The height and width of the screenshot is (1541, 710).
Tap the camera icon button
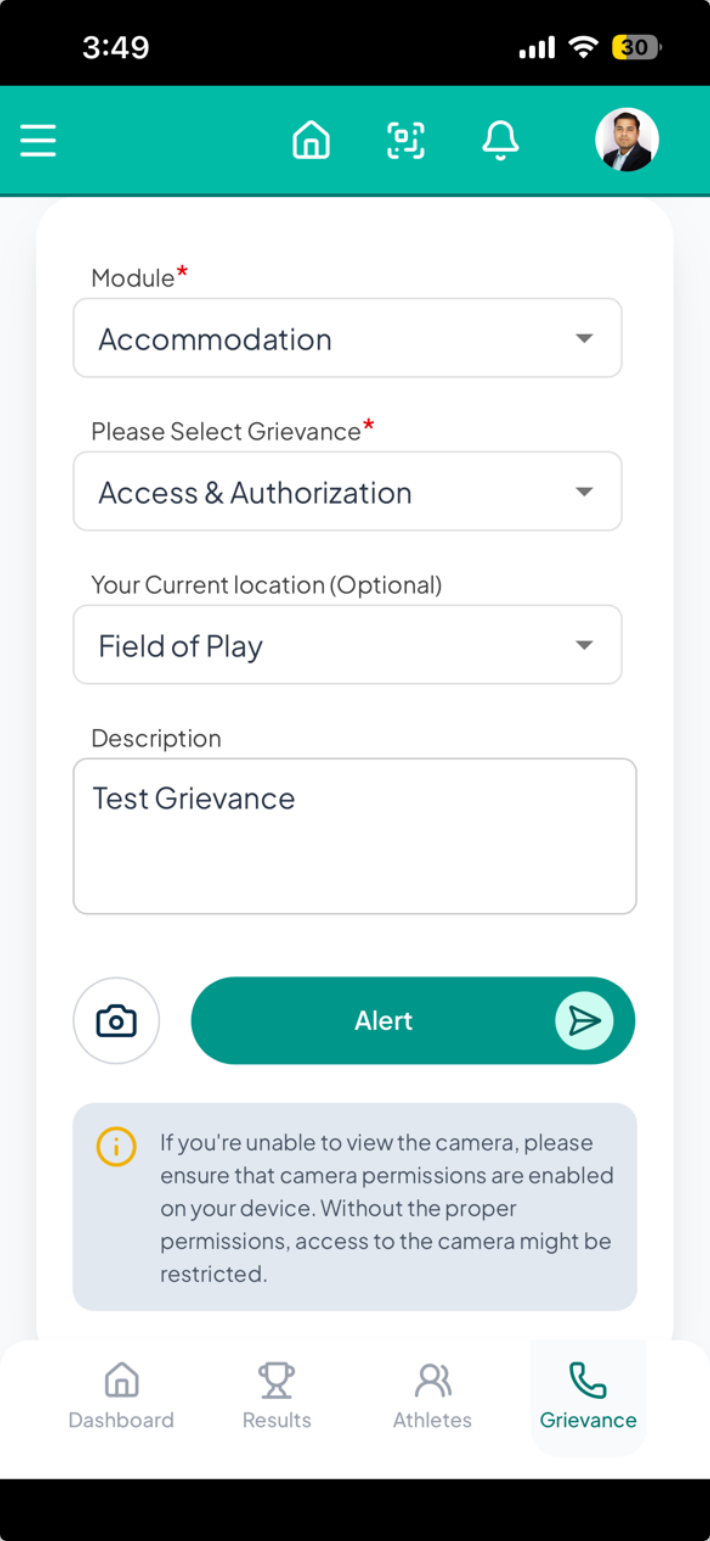click(116, 1021)
